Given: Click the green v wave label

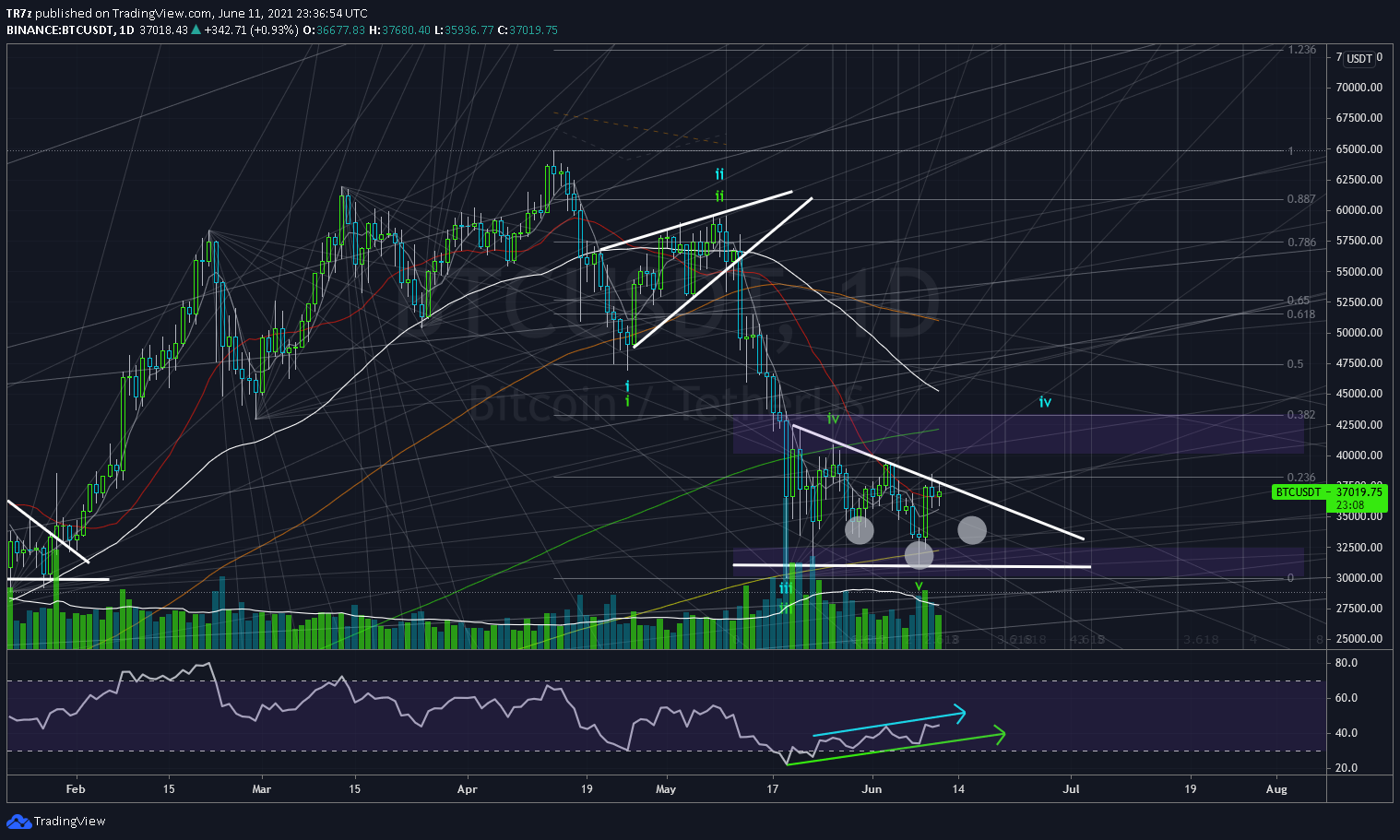Looking at the screenshot, I should tap(919, 586).
